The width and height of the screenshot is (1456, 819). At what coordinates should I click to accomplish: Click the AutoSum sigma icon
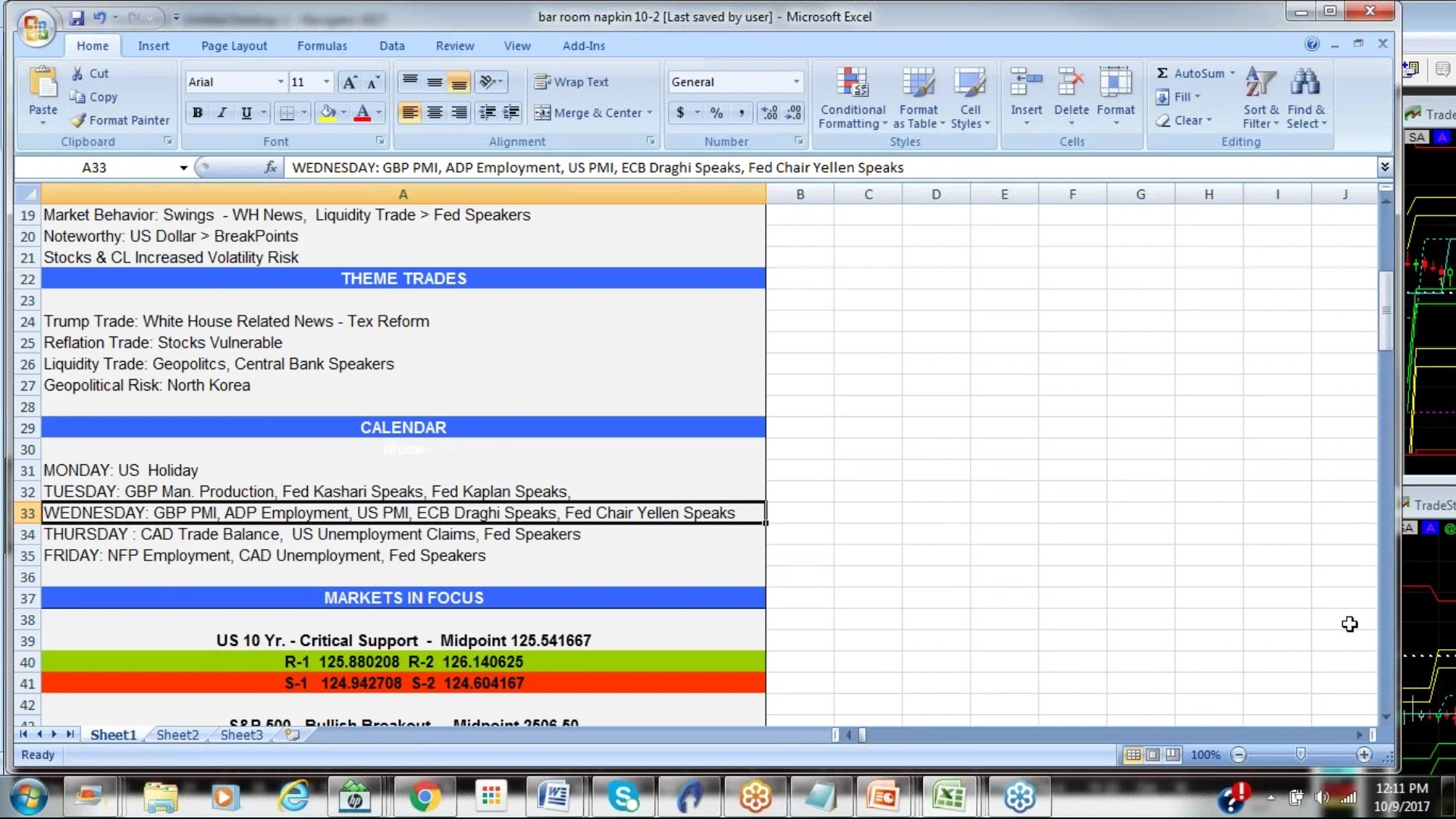pos(1162,74)
